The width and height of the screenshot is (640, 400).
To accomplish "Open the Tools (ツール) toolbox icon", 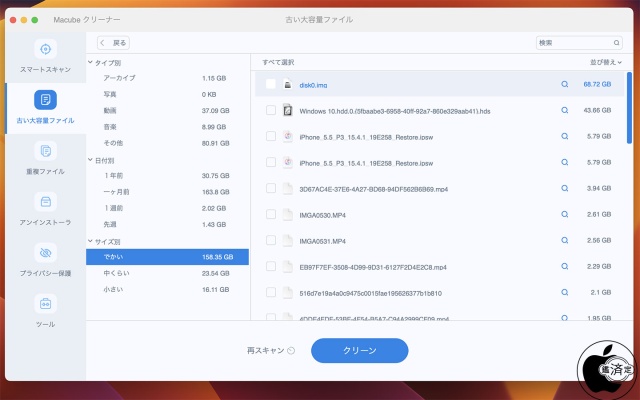I will pos(45,304).
